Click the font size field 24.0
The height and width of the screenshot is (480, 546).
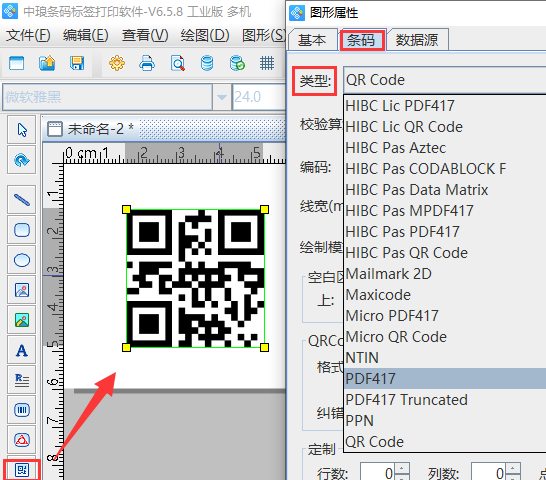point(258,97)
